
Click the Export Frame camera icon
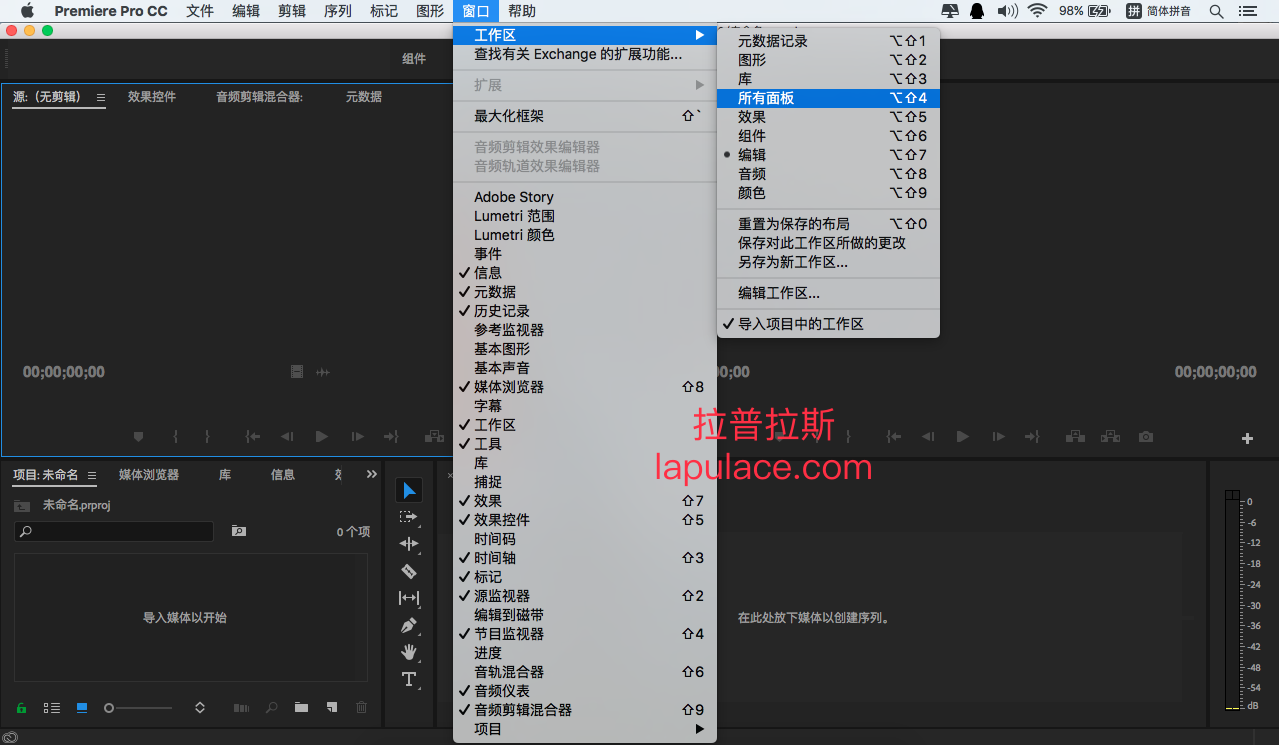1146,437
